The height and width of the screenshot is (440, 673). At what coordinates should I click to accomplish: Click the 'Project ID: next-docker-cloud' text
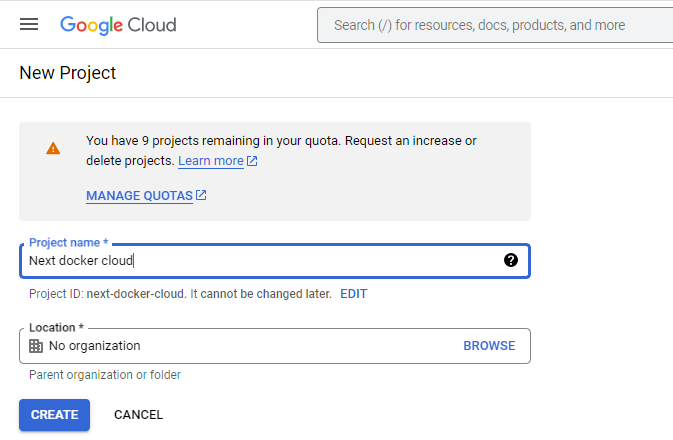107,294
